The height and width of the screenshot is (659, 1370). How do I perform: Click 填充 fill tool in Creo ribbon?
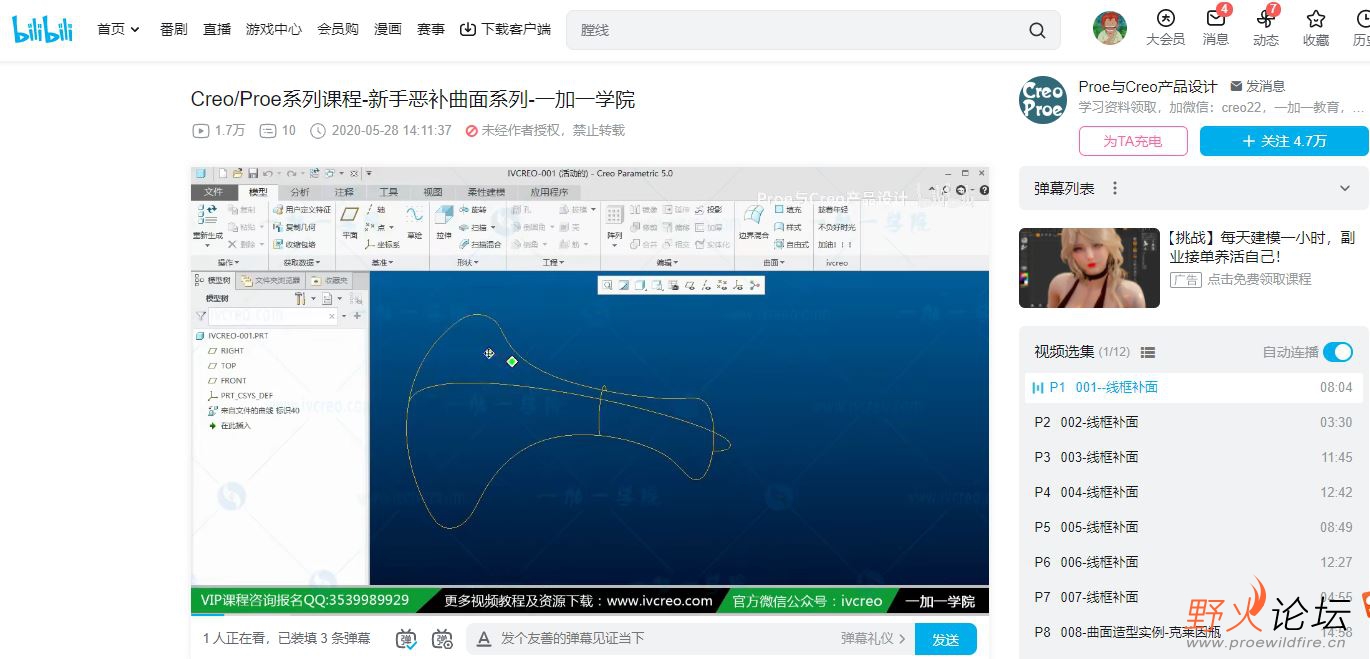click(787, 210)
